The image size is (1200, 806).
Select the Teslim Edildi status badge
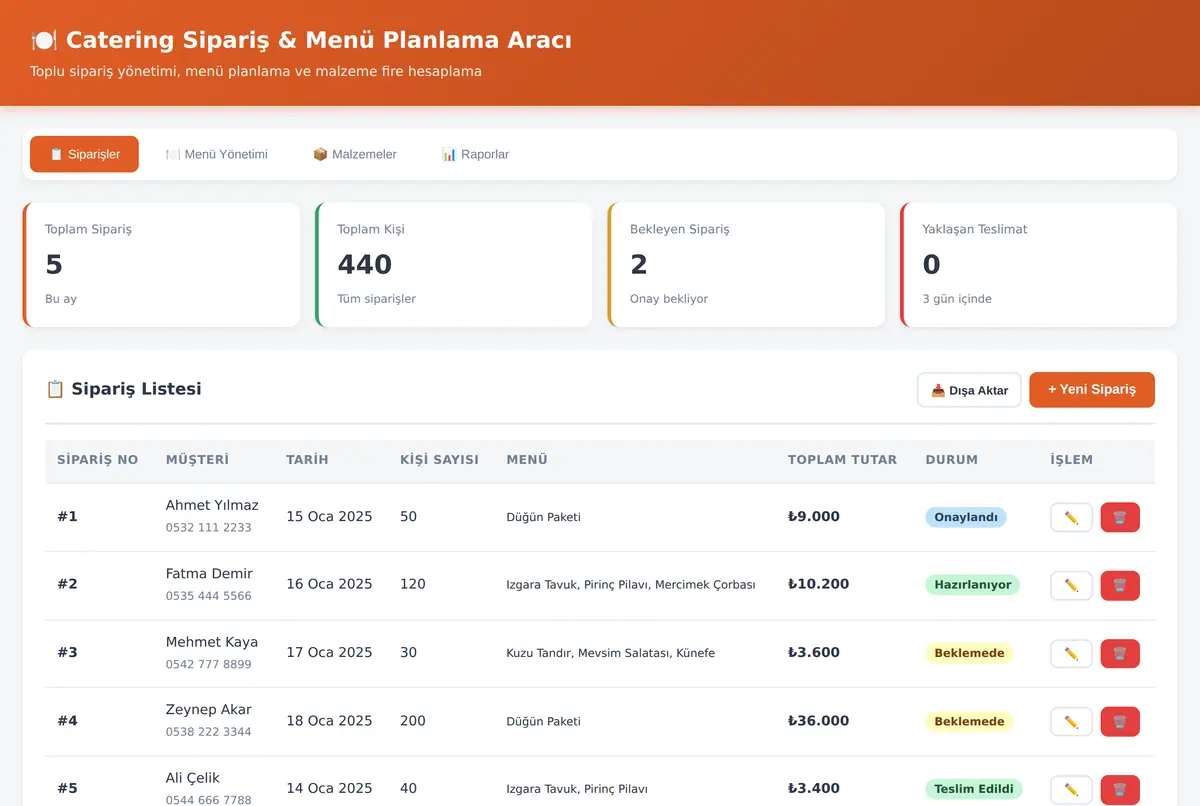[x=974, y=789]
